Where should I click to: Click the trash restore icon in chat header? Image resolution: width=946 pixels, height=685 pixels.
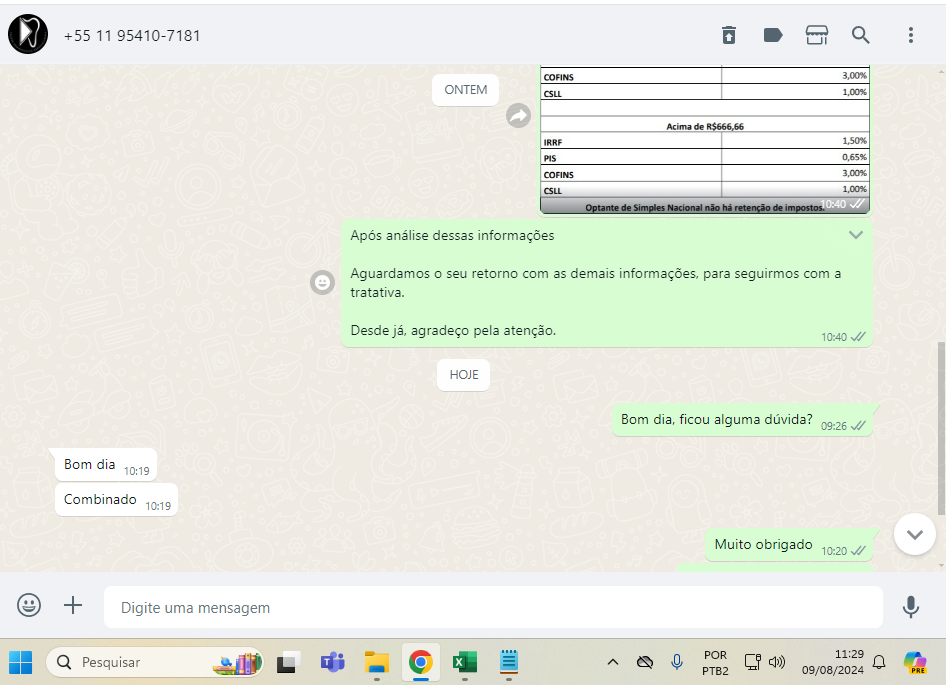point(729,35)
